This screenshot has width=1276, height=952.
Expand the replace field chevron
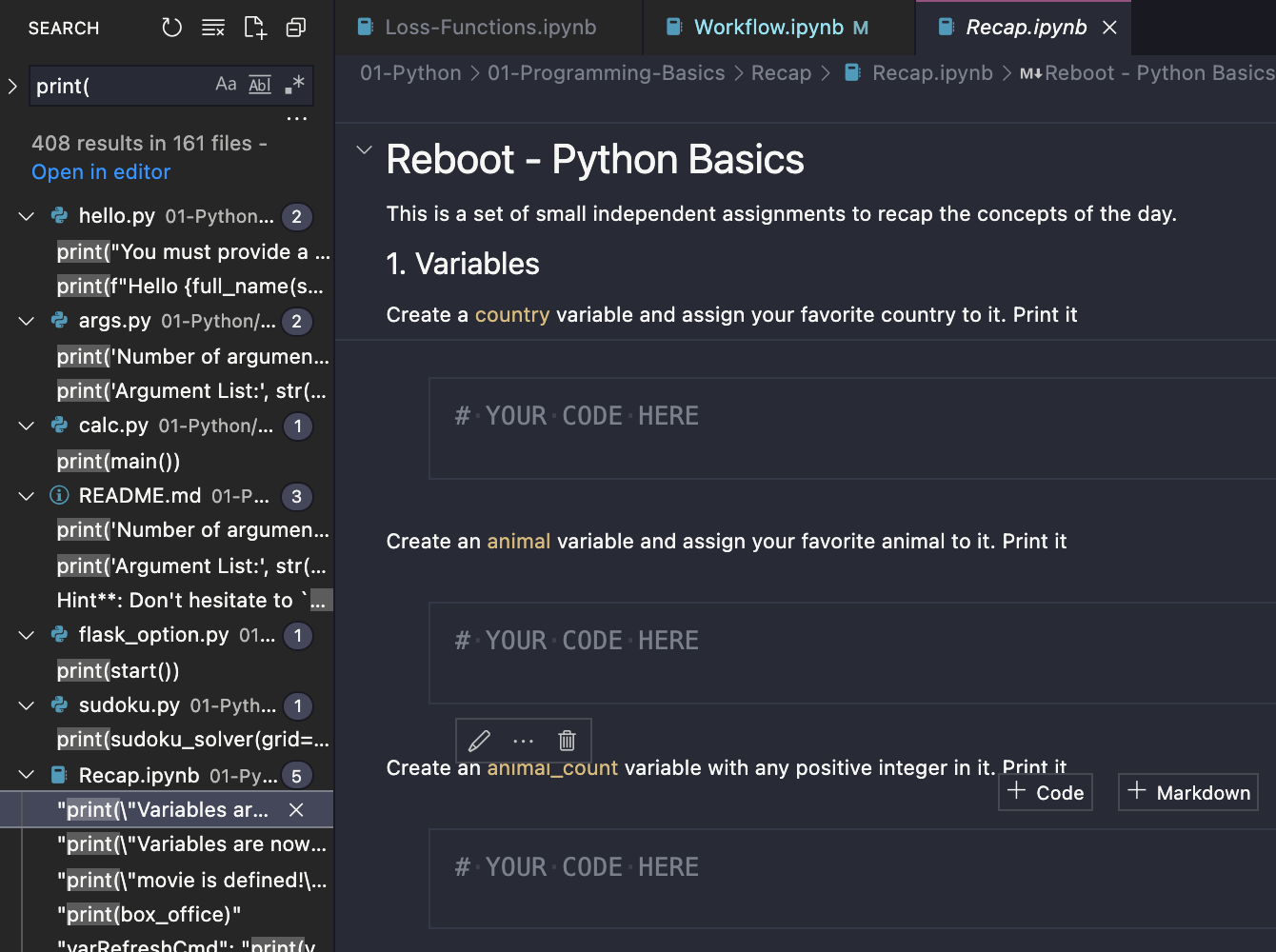pyautogui.click(x=12, y=86)
